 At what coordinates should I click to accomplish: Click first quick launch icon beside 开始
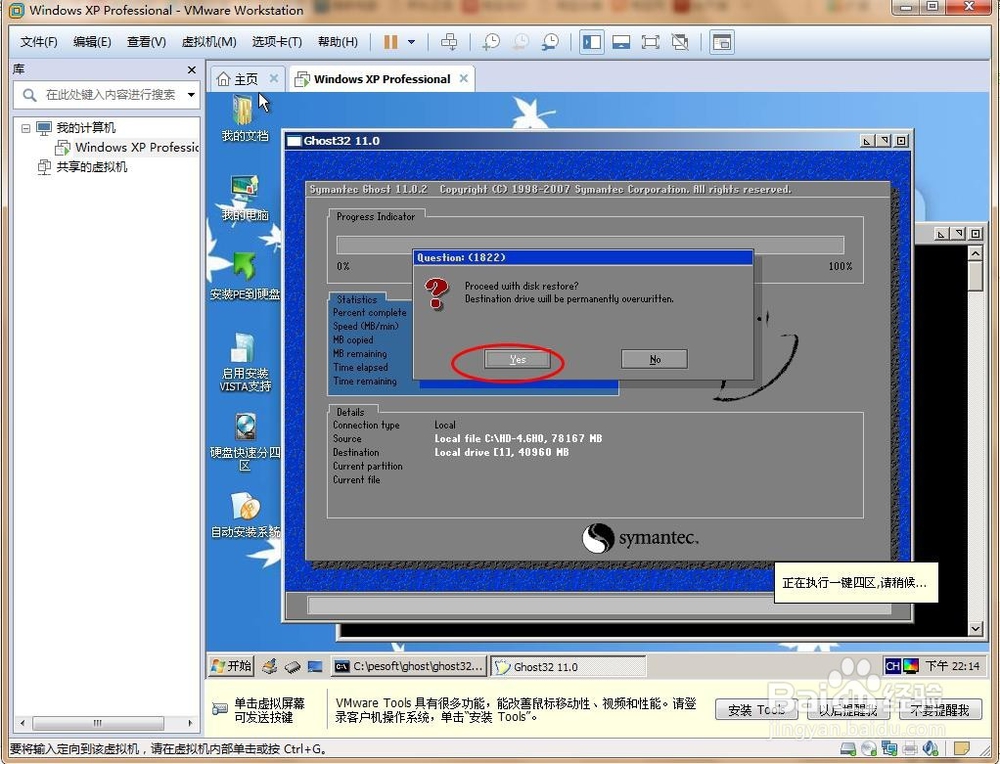coord(270,666)
